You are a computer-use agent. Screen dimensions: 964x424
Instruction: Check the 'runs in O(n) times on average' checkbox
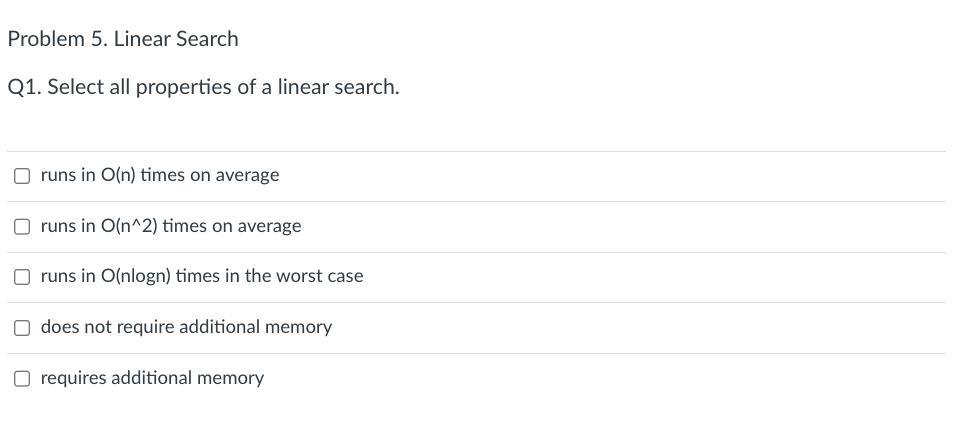[22, 176]
